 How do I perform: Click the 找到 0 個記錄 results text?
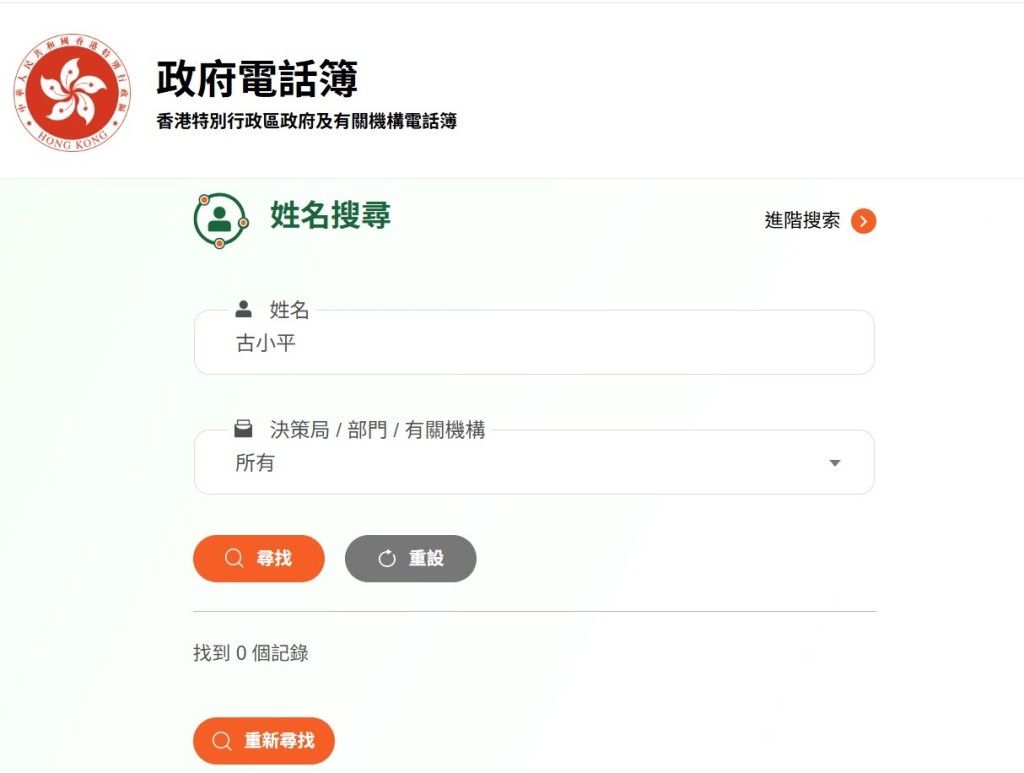(x=250, y=653)
